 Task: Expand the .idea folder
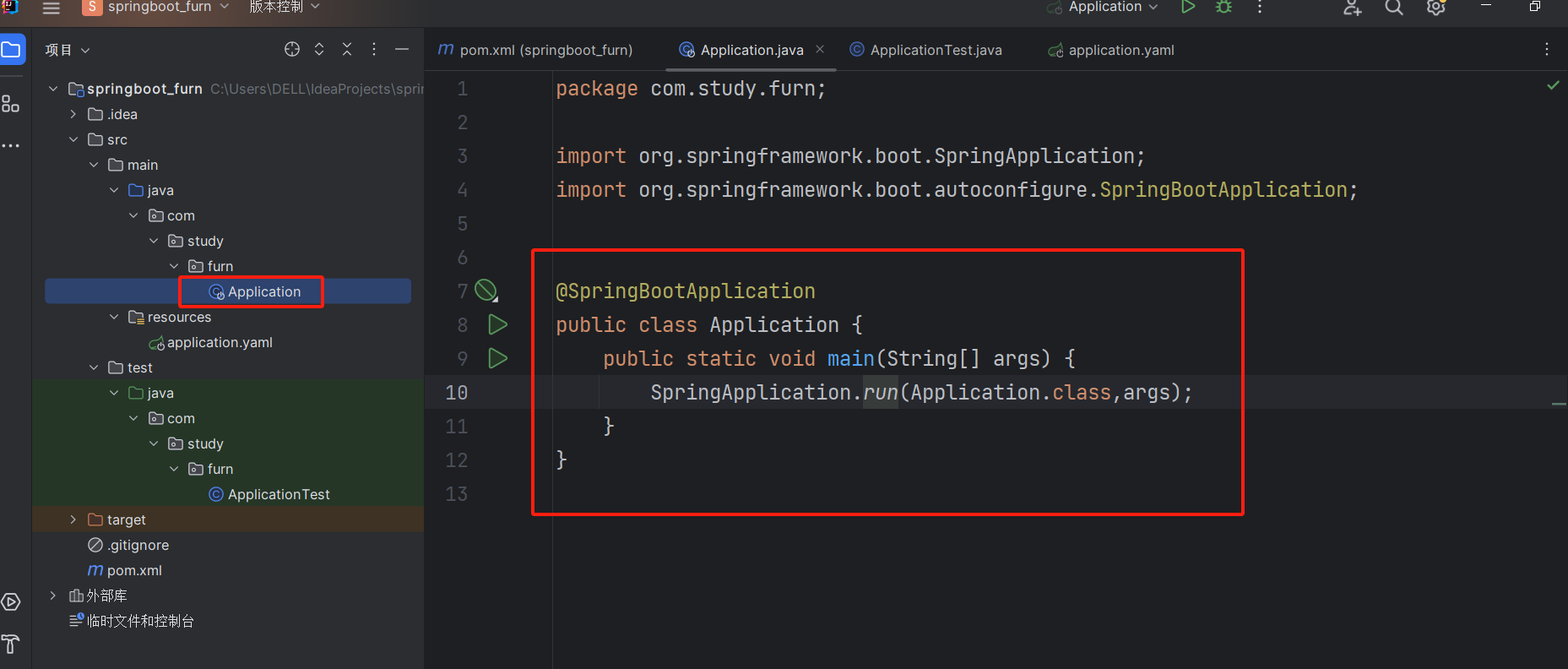[x=73, y=114]
